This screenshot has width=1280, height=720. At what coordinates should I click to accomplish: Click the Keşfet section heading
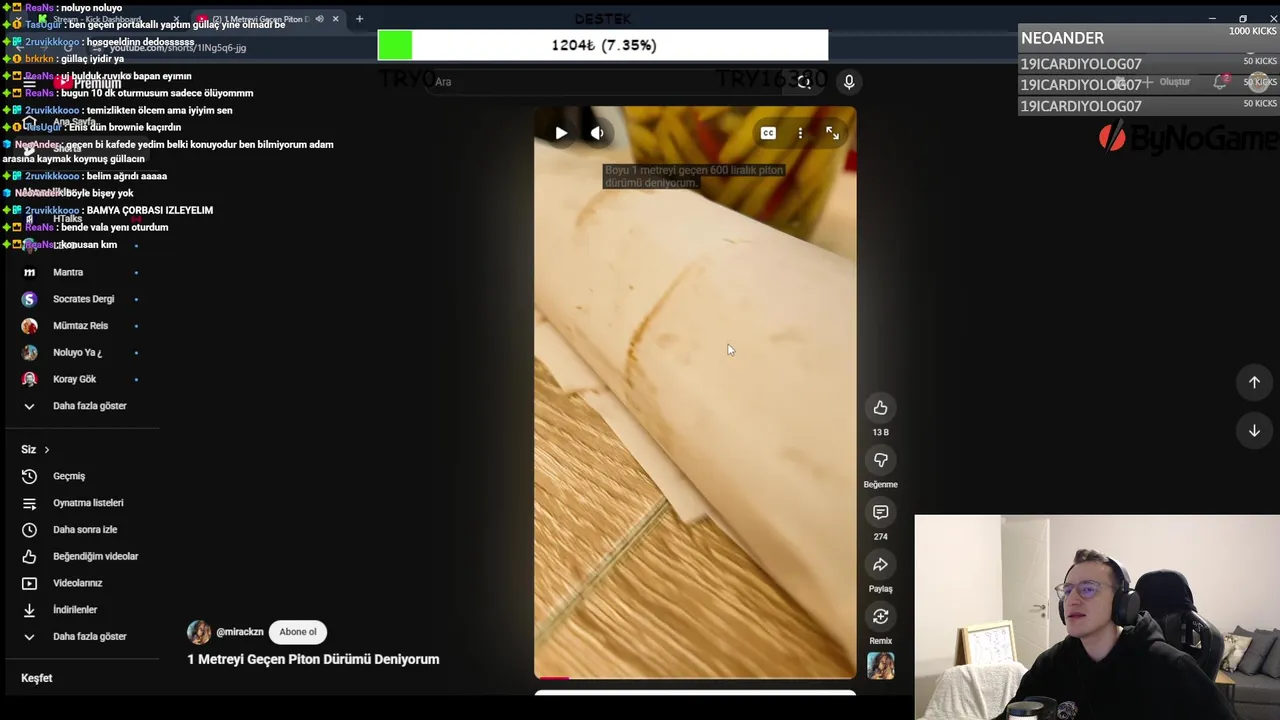[36, 678]
